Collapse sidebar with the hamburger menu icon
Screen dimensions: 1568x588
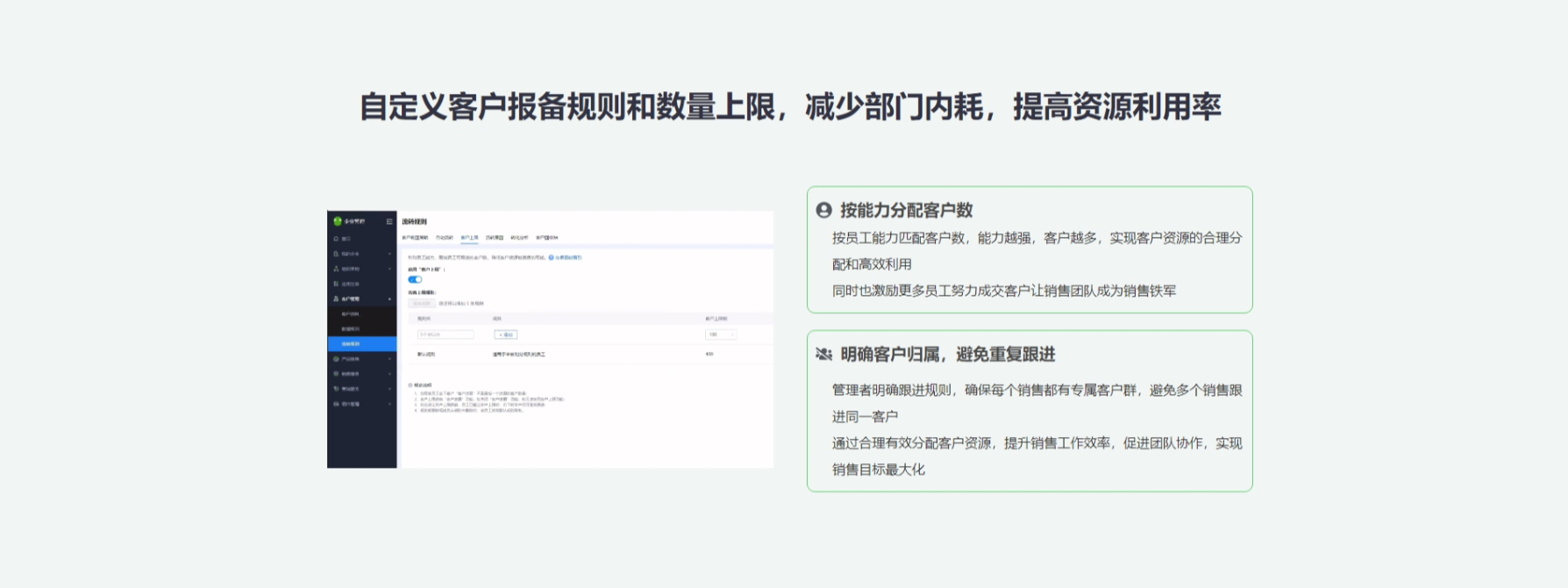(x=389, y=221)
